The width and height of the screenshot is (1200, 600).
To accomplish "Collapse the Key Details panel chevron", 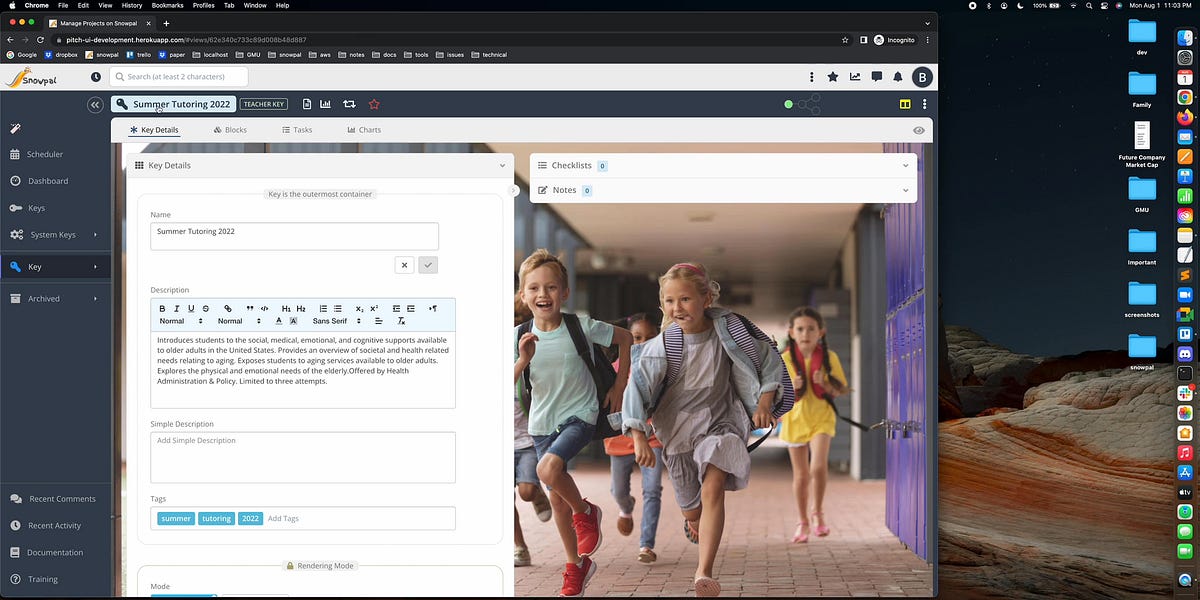I will point(502,165).
